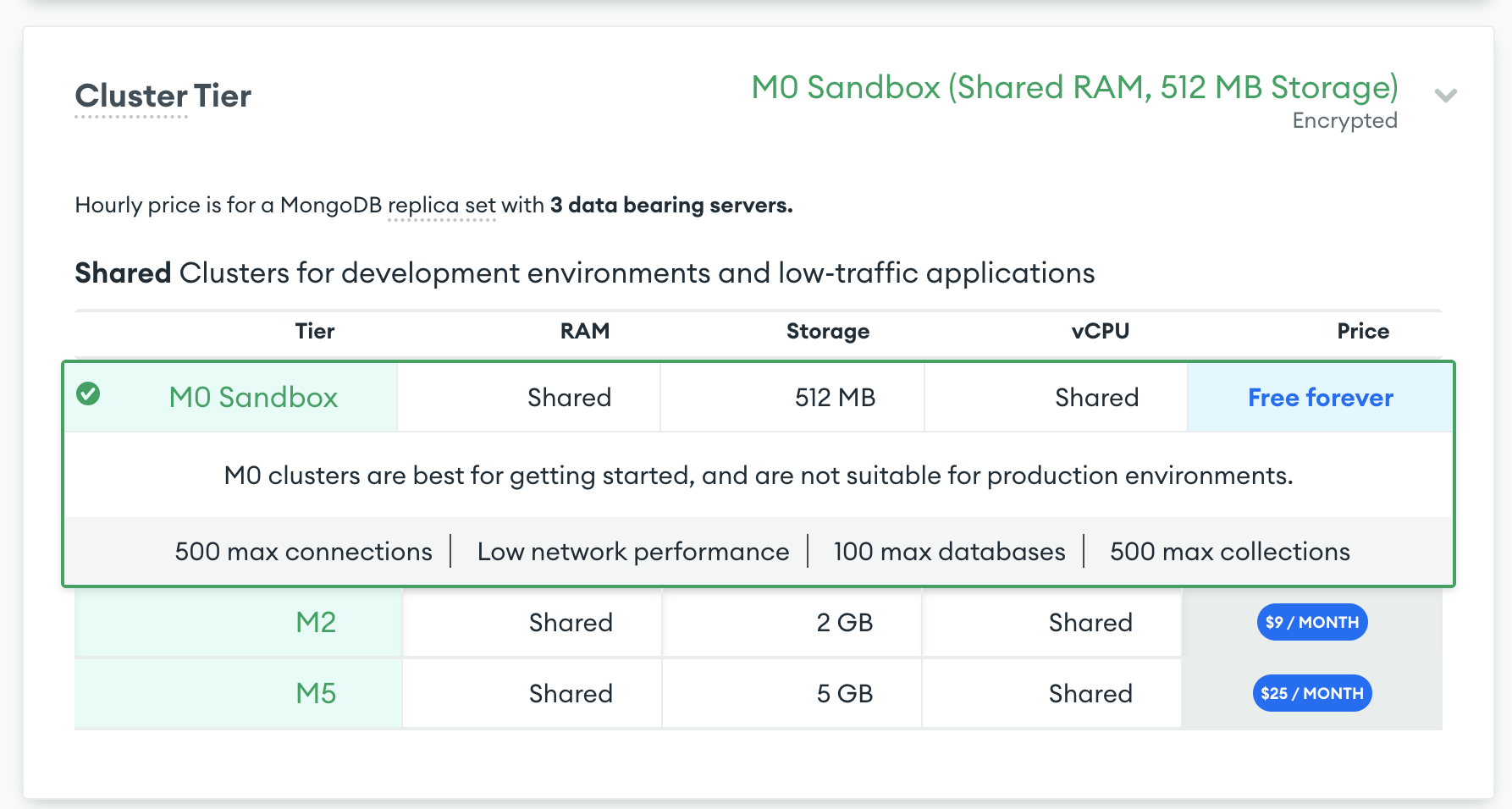Screen dimensions: 1512x809
Task: Click '100 max databases' text
Action: (x=949, y=552)
